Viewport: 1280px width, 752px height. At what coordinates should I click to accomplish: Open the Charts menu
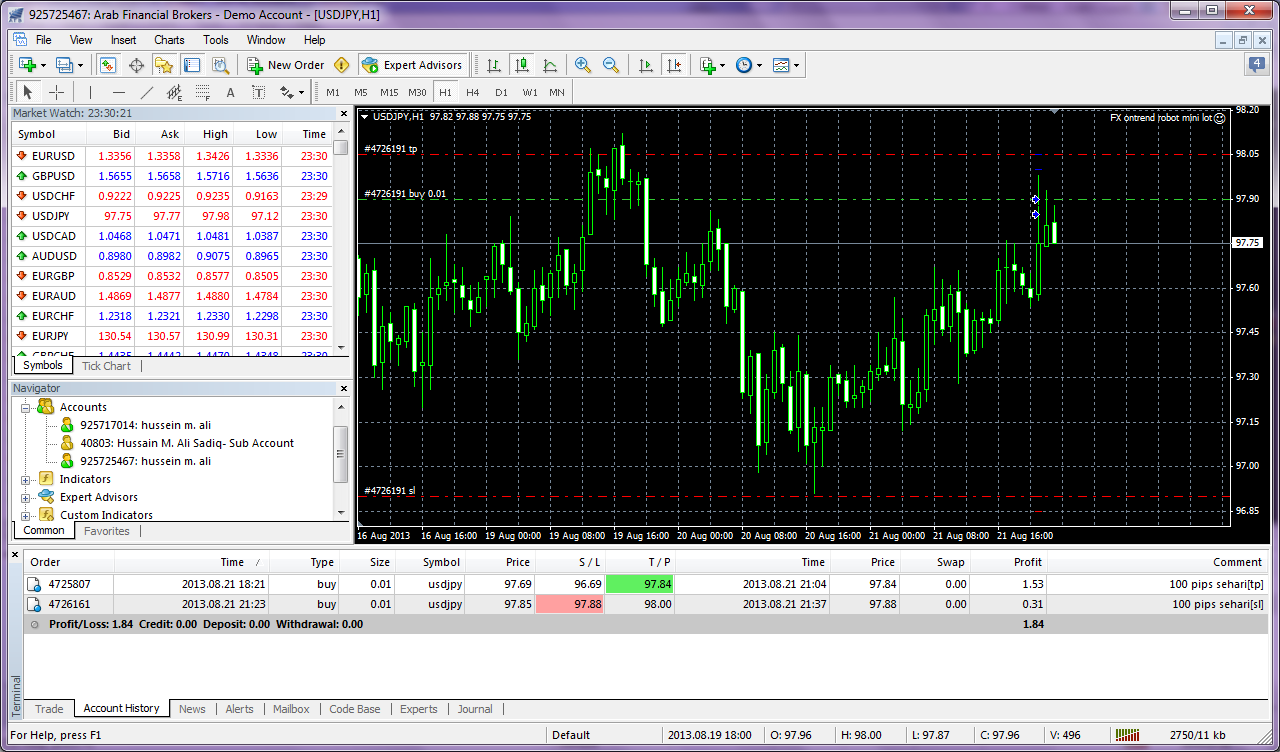click(169, 40)
